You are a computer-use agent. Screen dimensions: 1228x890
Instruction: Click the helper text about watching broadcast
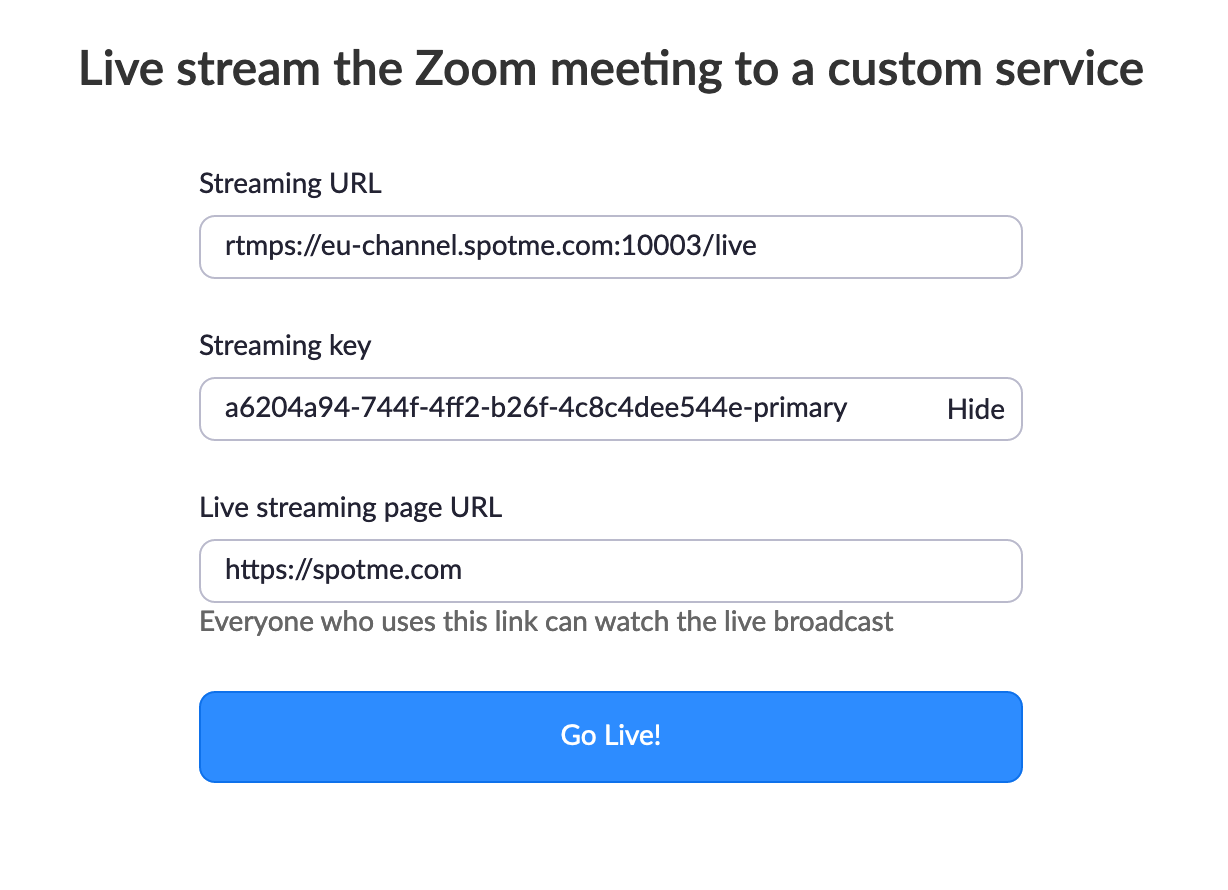coord(546,622)
